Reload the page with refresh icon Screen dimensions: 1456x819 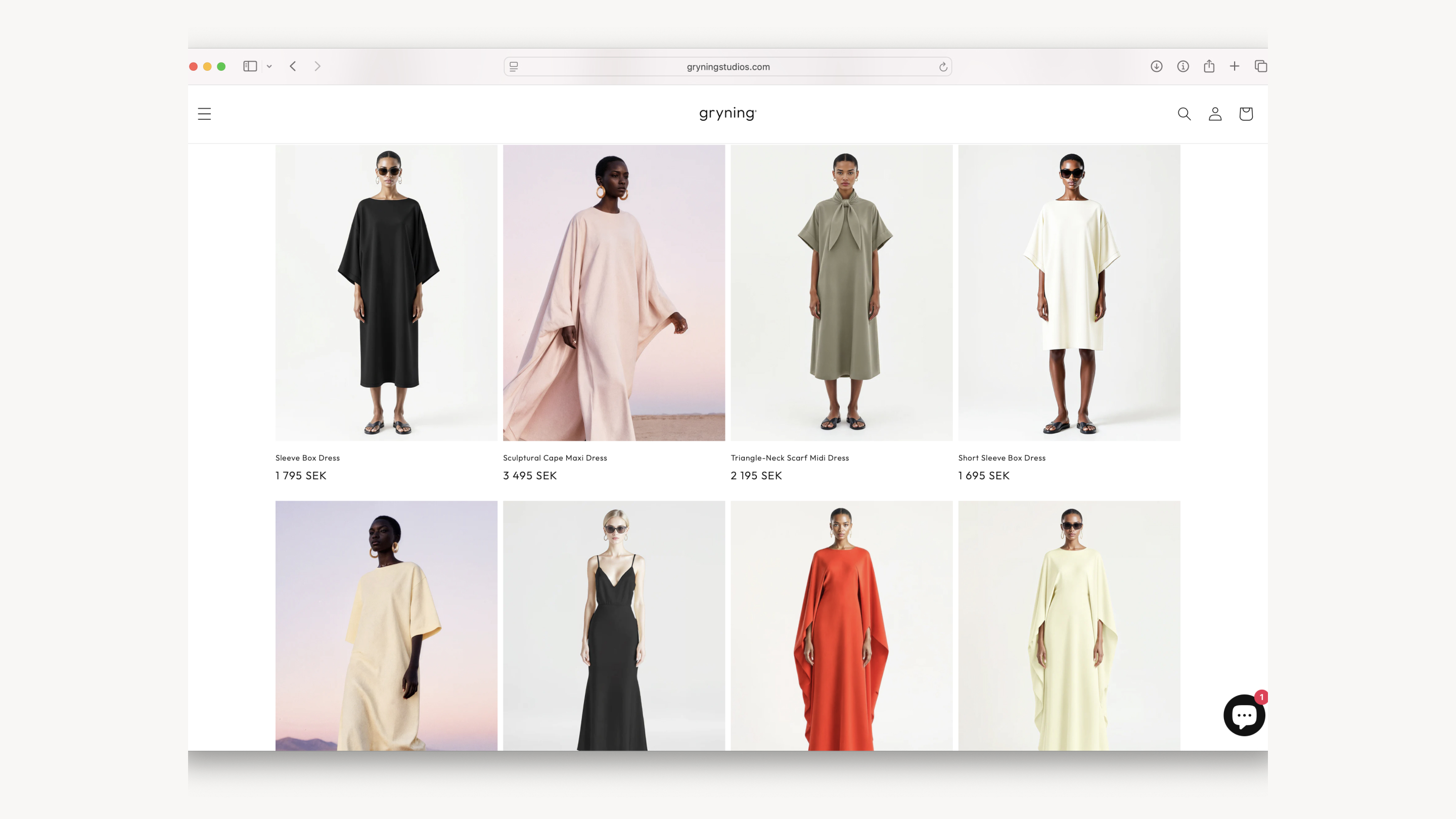coord(943,67)
